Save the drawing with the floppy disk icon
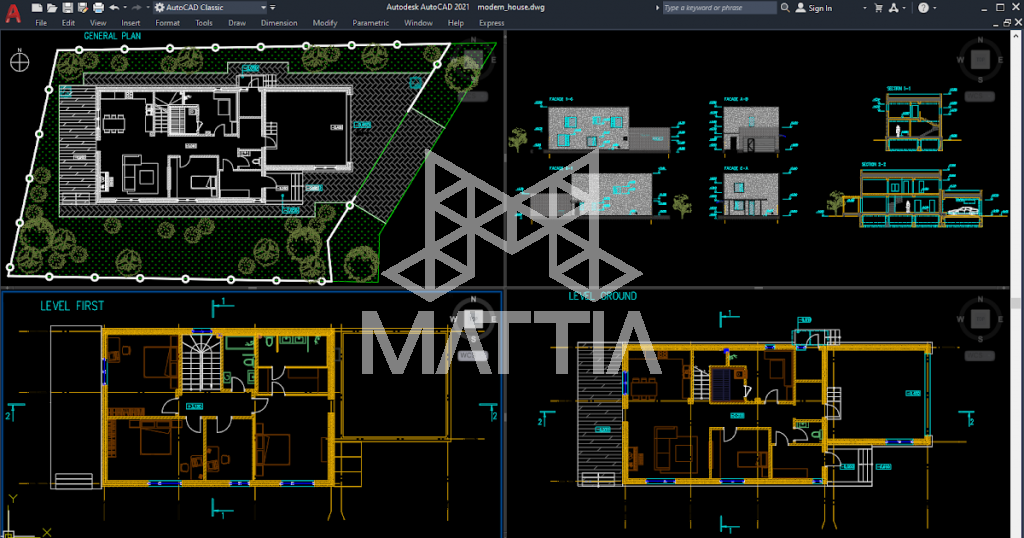1024x538 pixels. pos(68,7)
